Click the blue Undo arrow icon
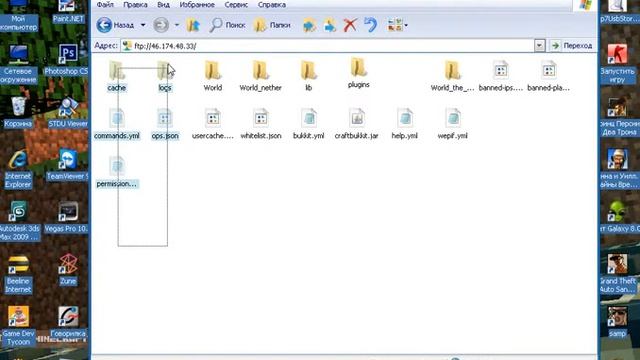The height and width of the screenshot is (360, 640). click(x=371, y=25)
